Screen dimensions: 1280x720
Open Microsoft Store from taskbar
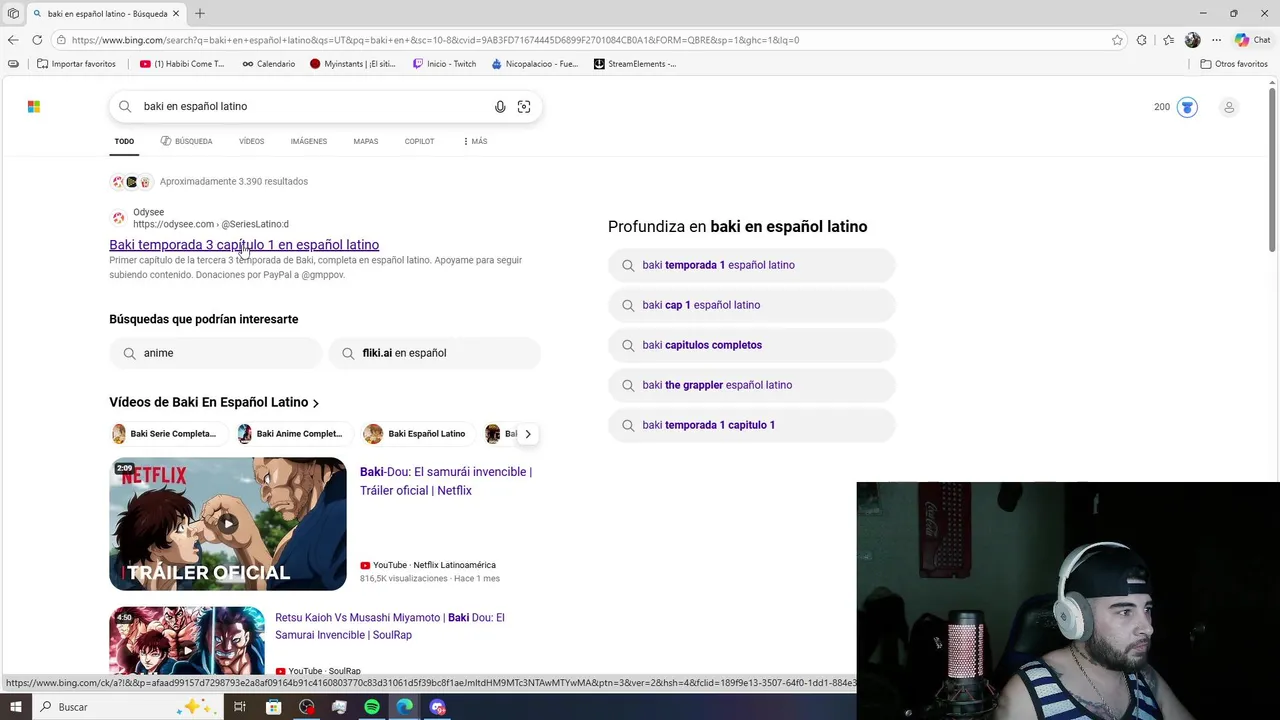[273, 707]
